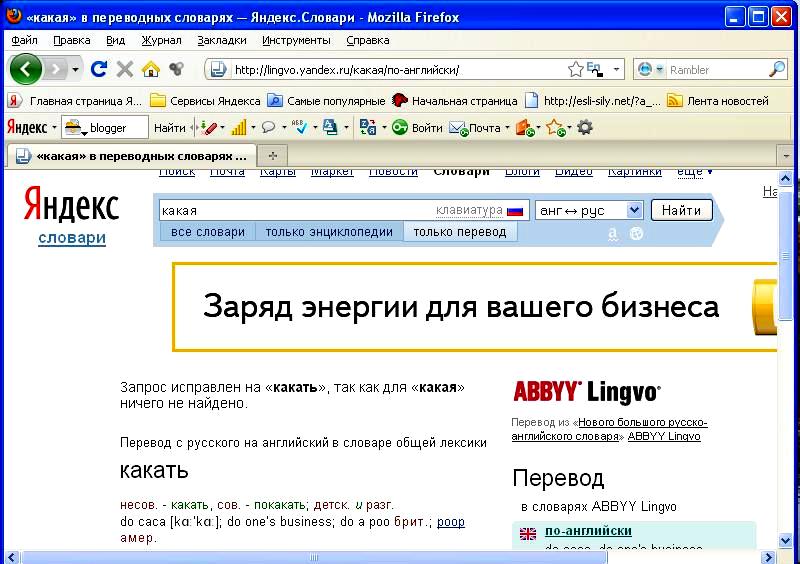Click the Rambler search engine globe icon
Image resolution: width=800 pixels, height=564 pixels.
645,69
